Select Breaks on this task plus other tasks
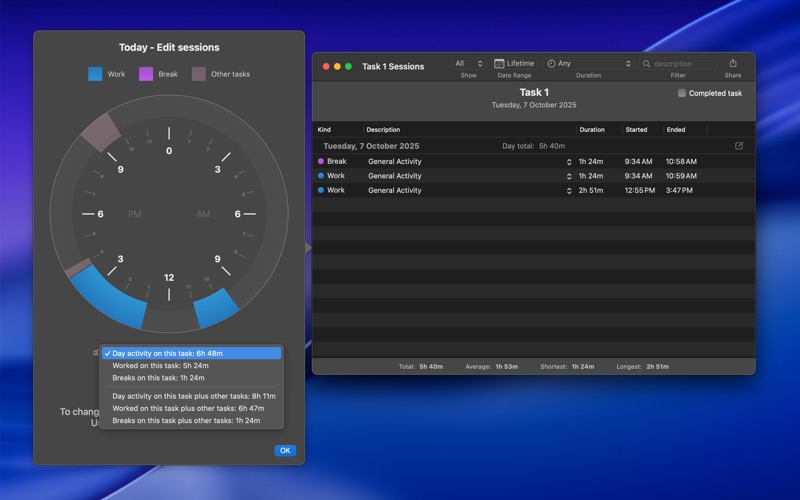800x500 pixels. tap(191, 420)
